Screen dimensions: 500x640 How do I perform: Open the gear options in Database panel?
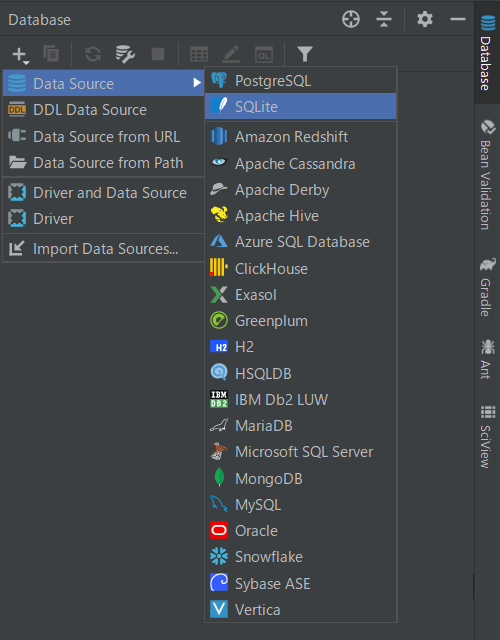click(424, 19)
